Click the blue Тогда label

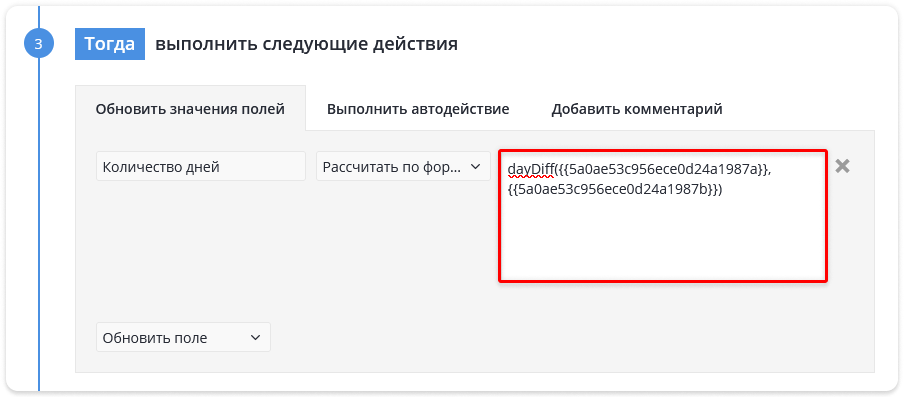click(110, 44)
